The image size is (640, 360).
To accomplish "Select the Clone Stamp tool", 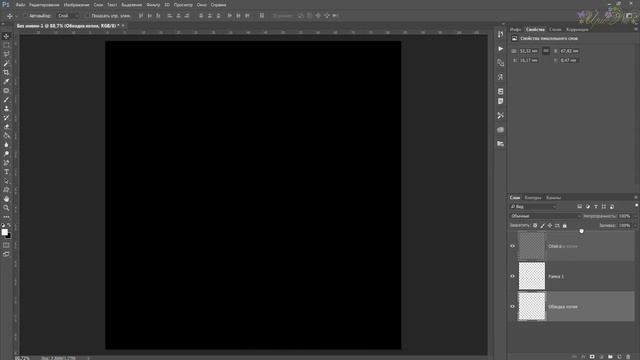I will pyautogui.click(x=6, y=109).
